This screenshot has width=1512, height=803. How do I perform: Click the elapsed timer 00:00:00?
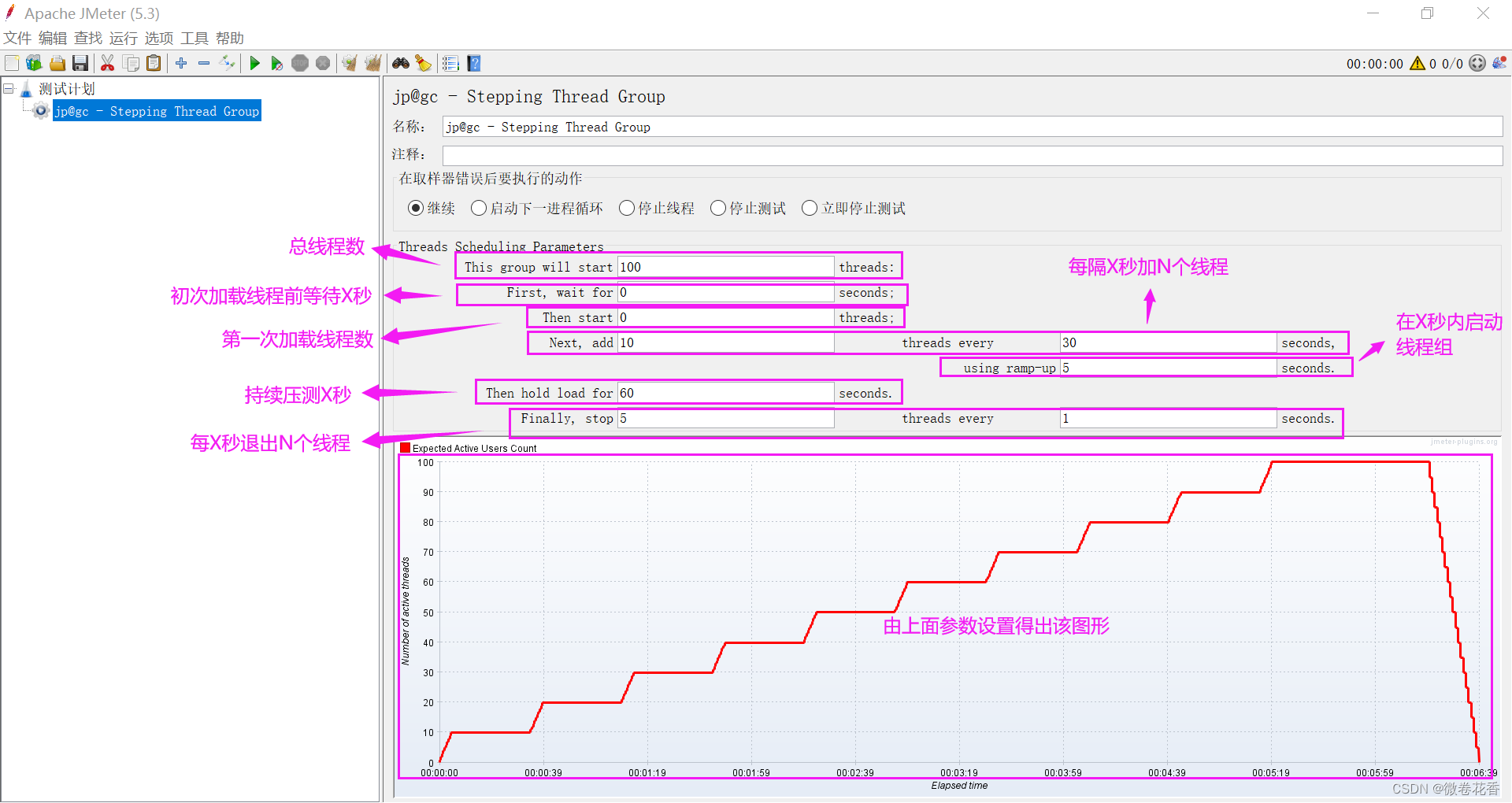[x=1374, y=64]
